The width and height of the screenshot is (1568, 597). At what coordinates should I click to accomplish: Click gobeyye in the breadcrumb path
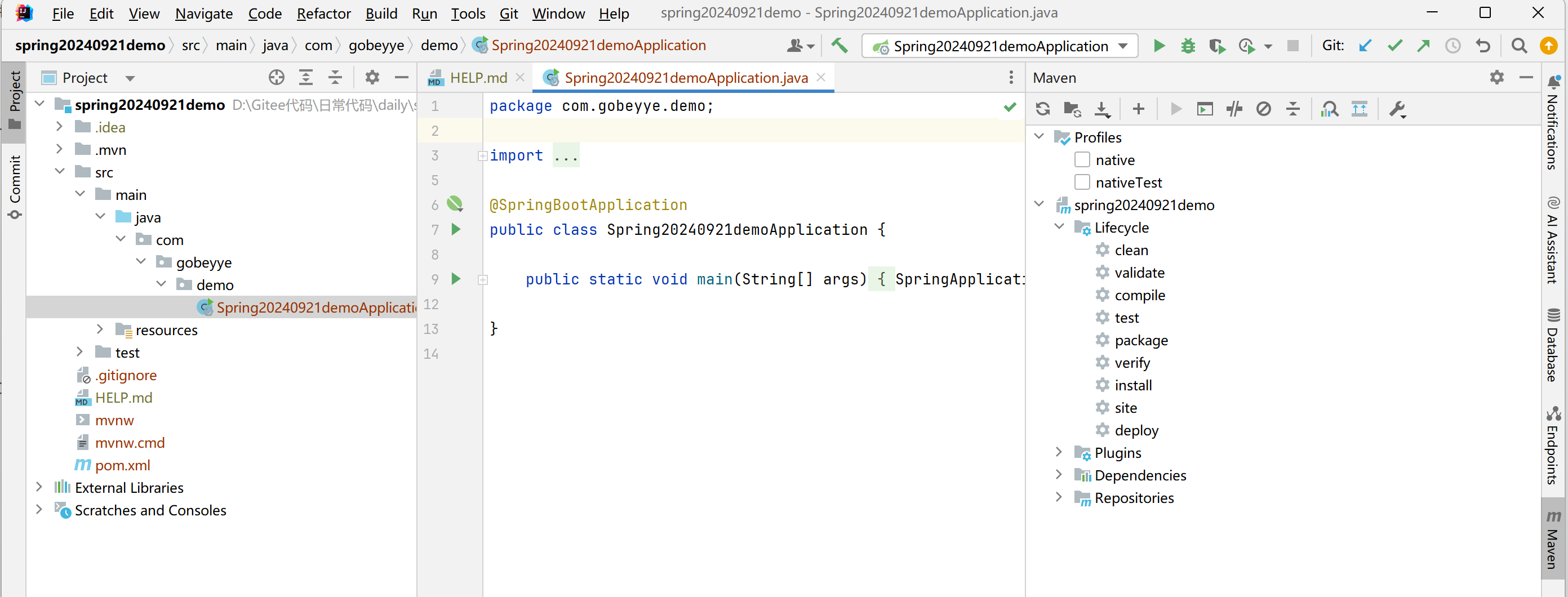(376, 46)
